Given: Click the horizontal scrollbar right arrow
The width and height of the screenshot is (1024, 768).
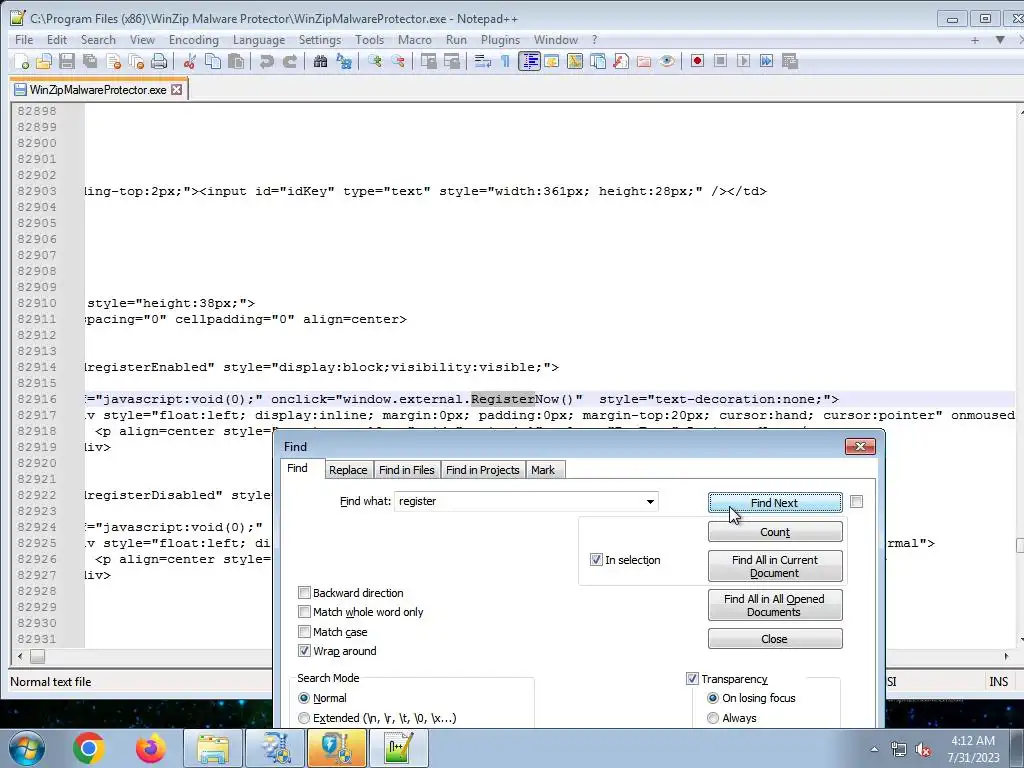Looking at the screenshot, I should click(1006, 656).
